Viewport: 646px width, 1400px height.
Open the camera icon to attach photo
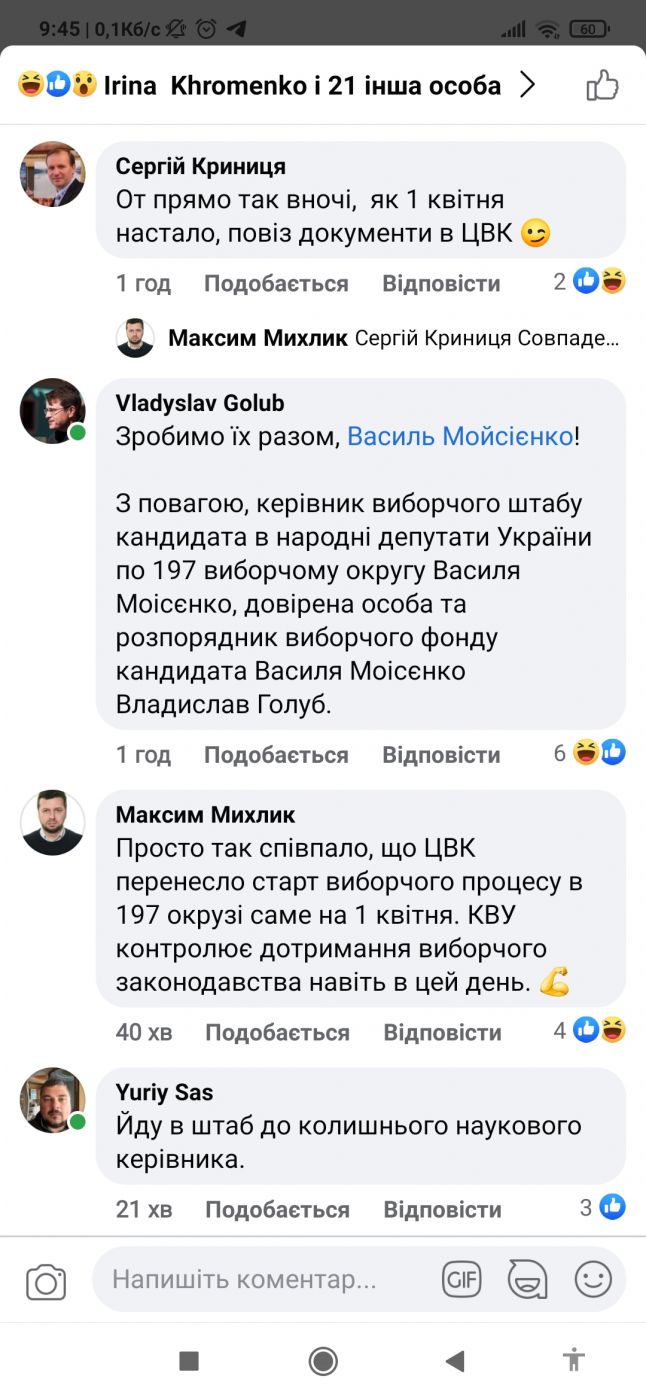pos(46,1282)
